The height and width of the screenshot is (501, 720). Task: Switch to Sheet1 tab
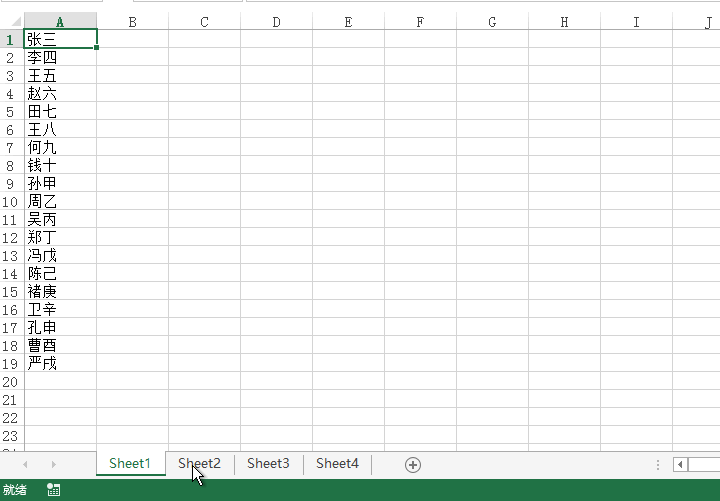130,464
